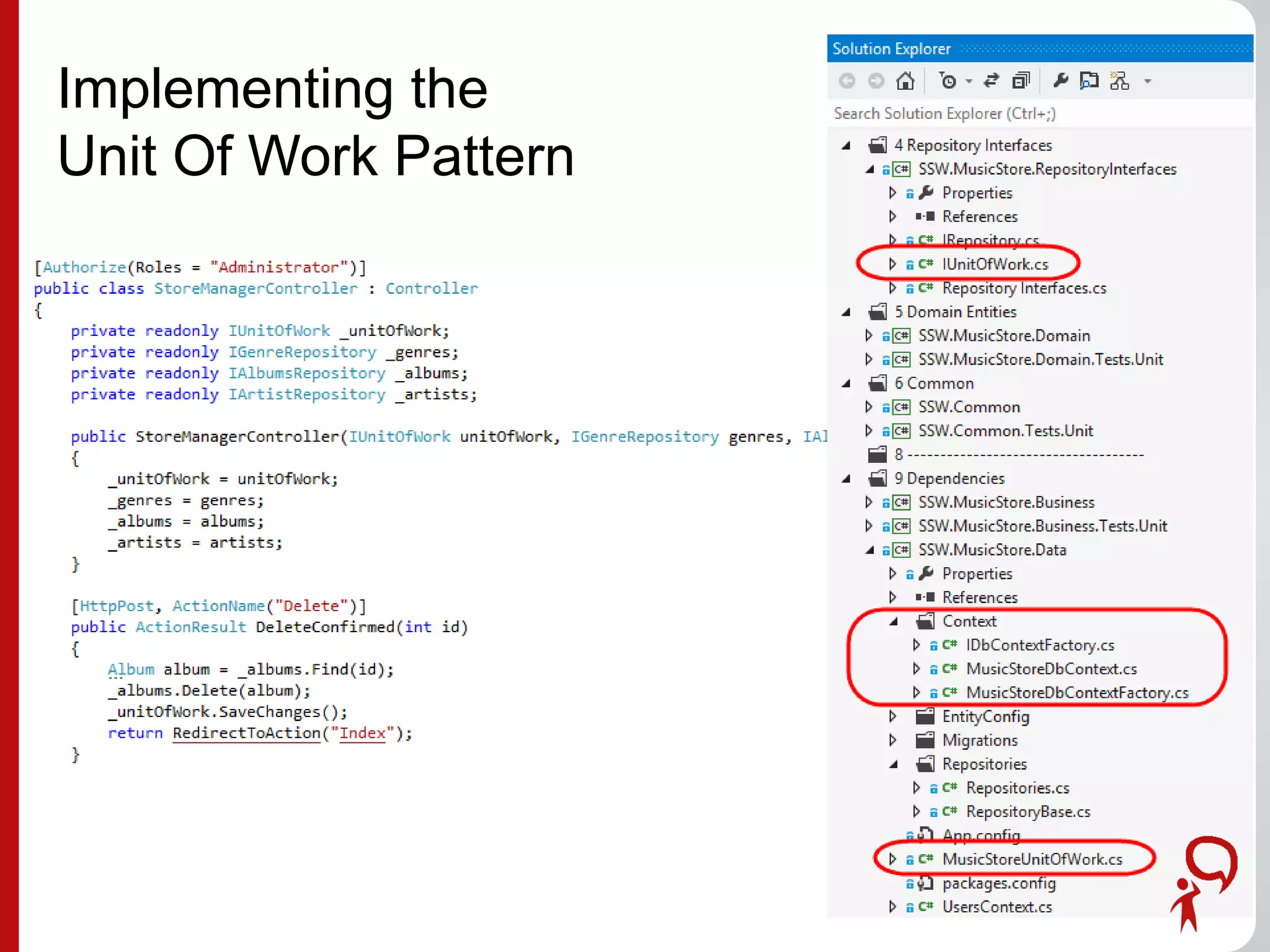Select the 5 Domain Entities folder icon

point(877,311)
